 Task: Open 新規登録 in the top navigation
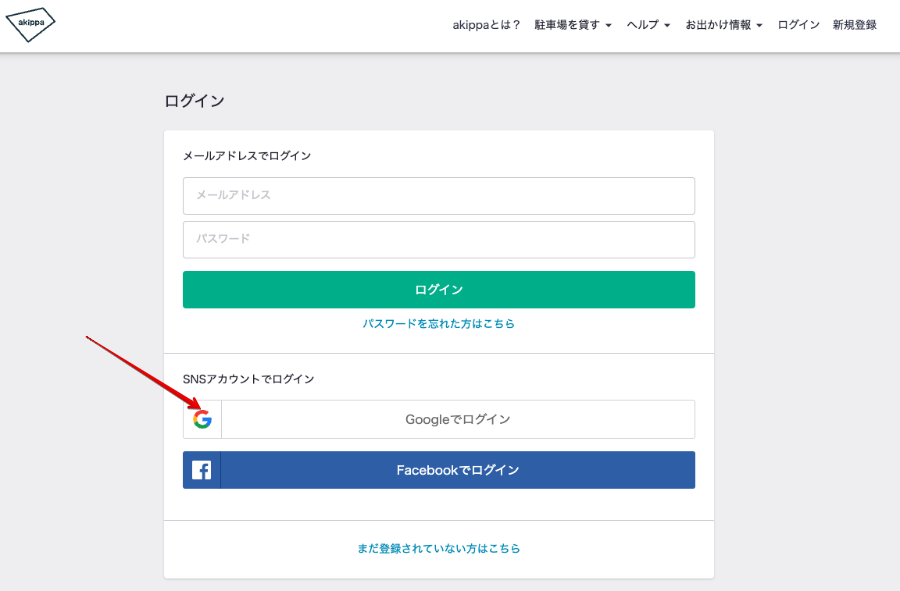(x=855, y=25)
